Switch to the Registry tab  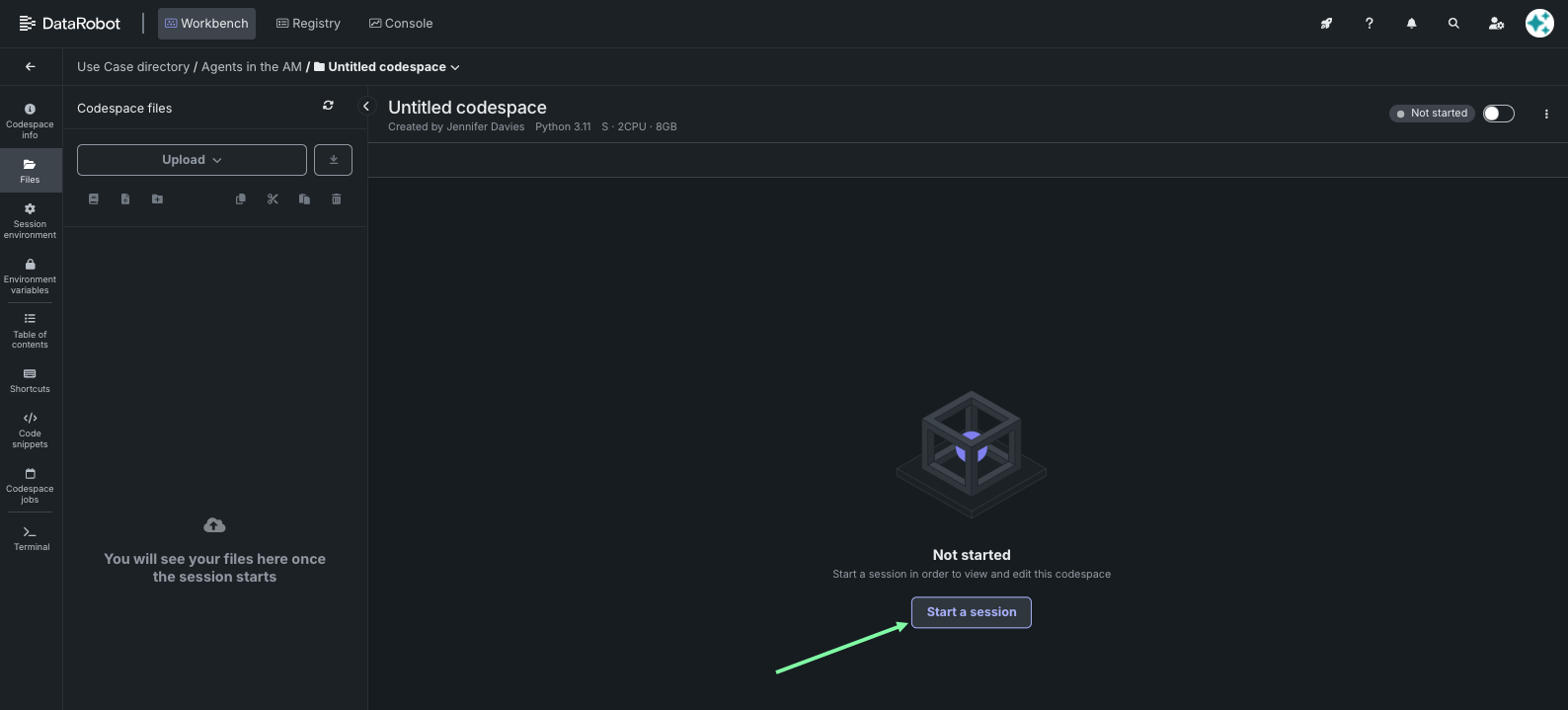coord(308,24)
